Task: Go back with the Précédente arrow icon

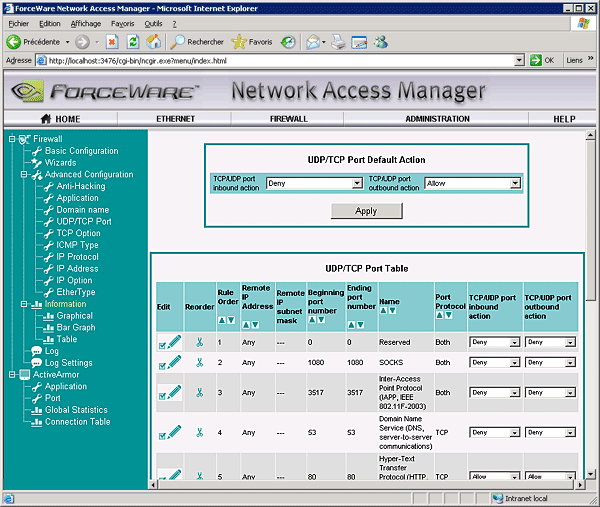Action: point(13,42)
